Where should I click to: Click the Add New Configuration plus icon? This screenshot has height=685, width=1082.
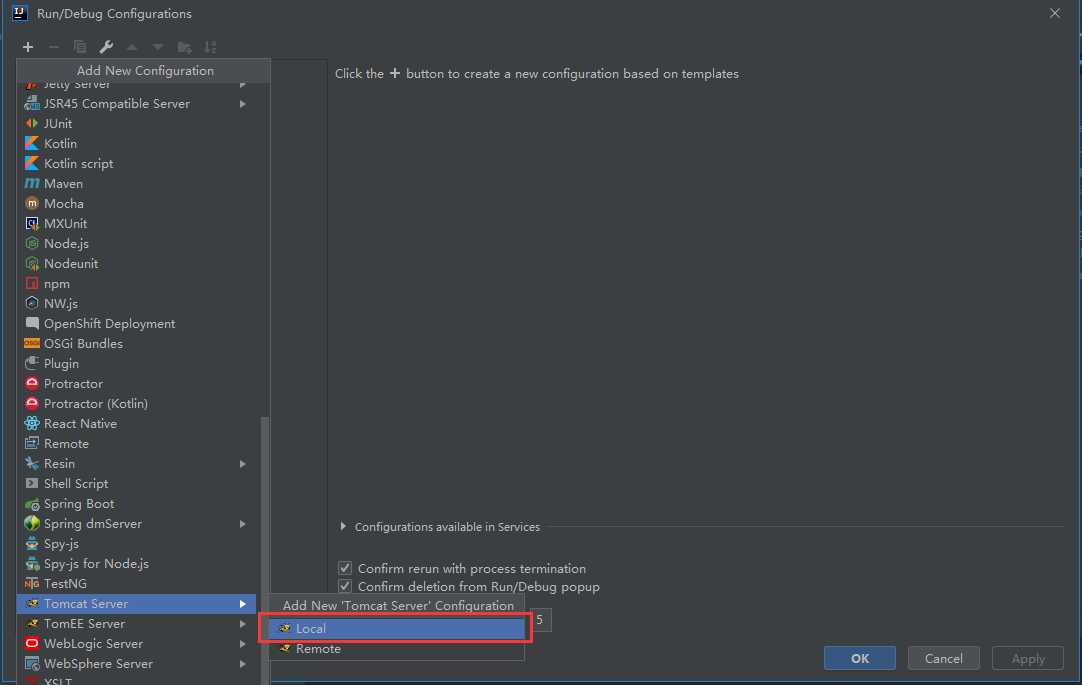(28, 47)
